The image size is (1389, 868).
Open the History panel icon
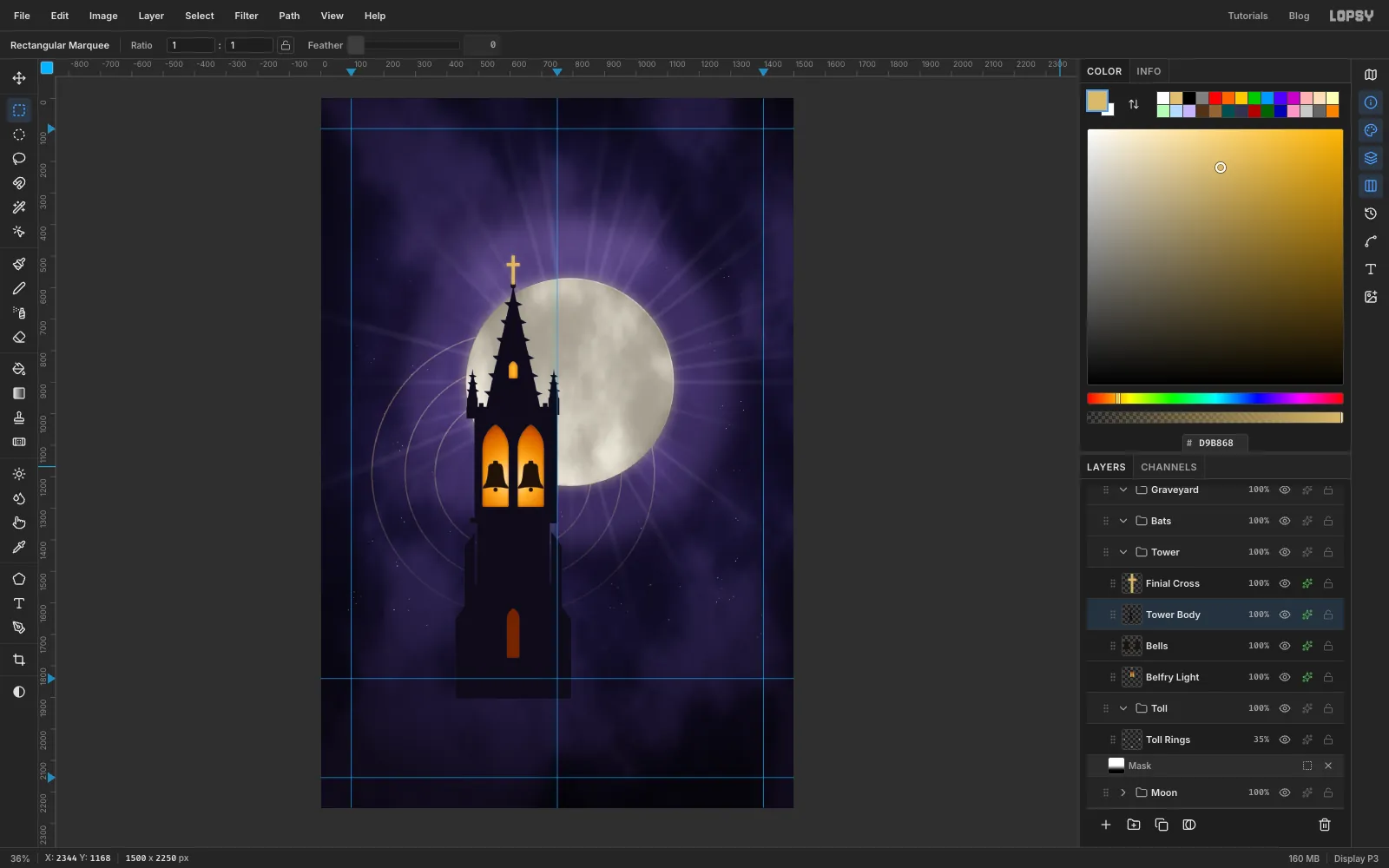(1371, 214)
